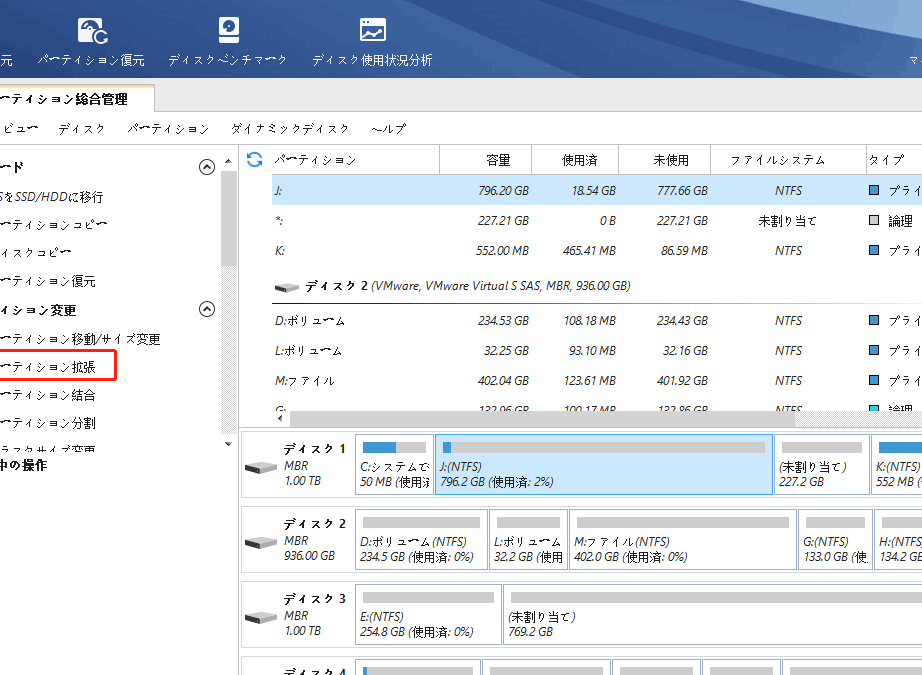Click the ディスク 1 drive icon in disk map
The width and height of the screenshot is (922, 675).
(x=260, y=467)
